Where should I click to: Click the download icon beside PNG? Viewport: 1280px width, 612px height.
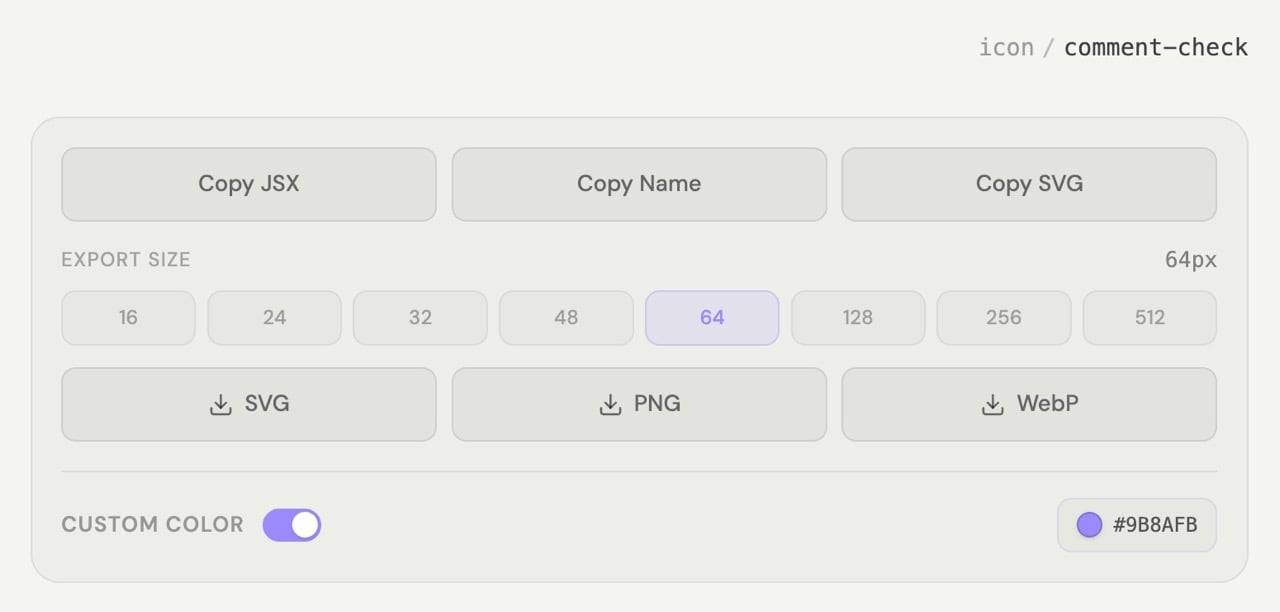(x=610, y=405)
